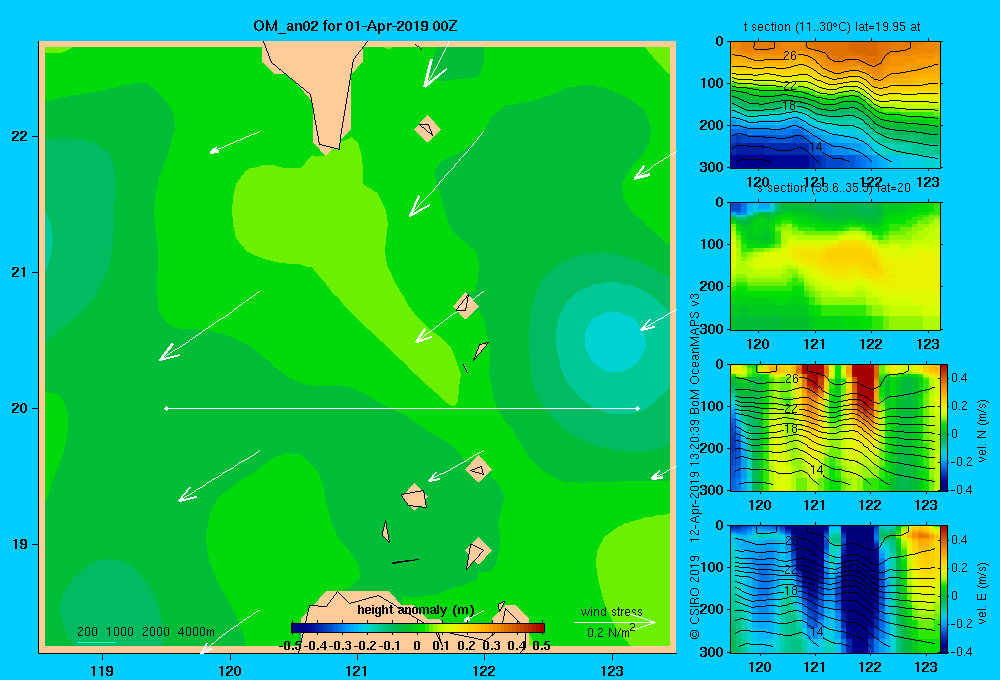Click longitude label 120 on main map
Screen dimensions: 1000x680
230,670
